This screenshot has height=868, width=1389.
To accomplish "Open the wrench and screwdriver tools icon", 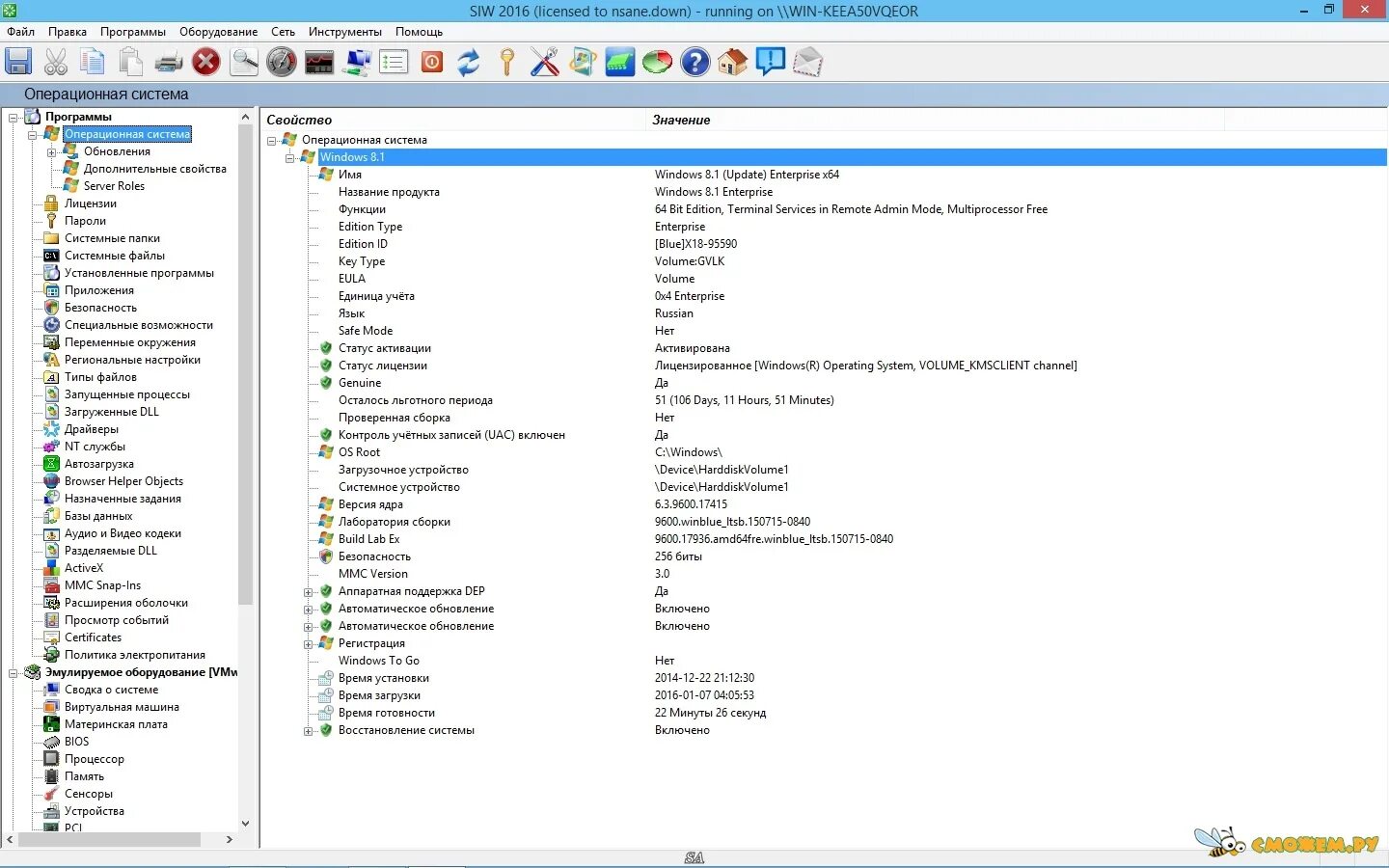I will (x=544, y=62).
